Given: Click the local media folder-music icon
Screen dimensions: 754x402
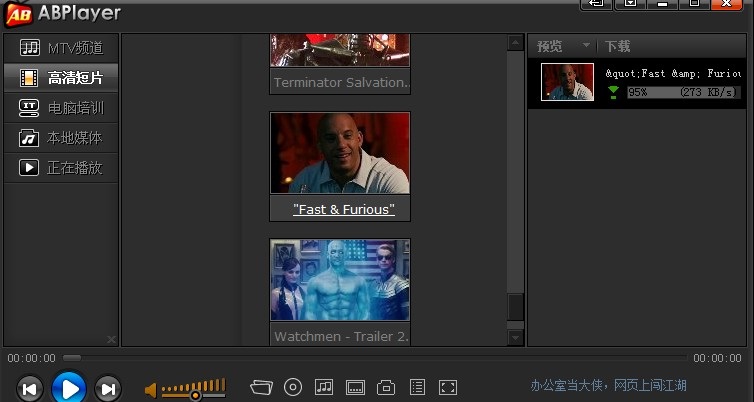Looking at the screenshot, I should point(29,138).
